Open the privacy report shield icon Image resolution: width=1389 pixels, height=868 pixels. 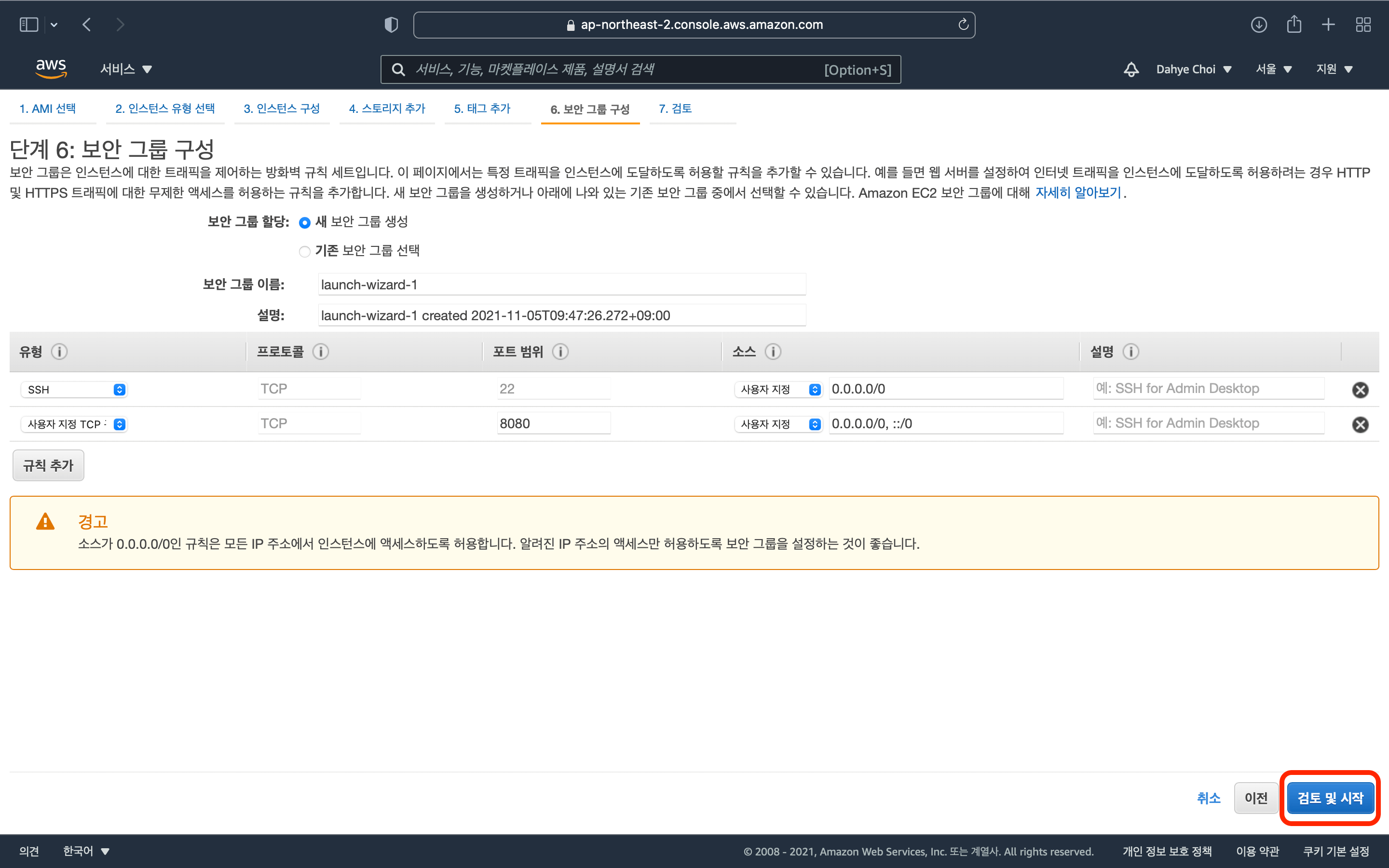click(391, 25)
